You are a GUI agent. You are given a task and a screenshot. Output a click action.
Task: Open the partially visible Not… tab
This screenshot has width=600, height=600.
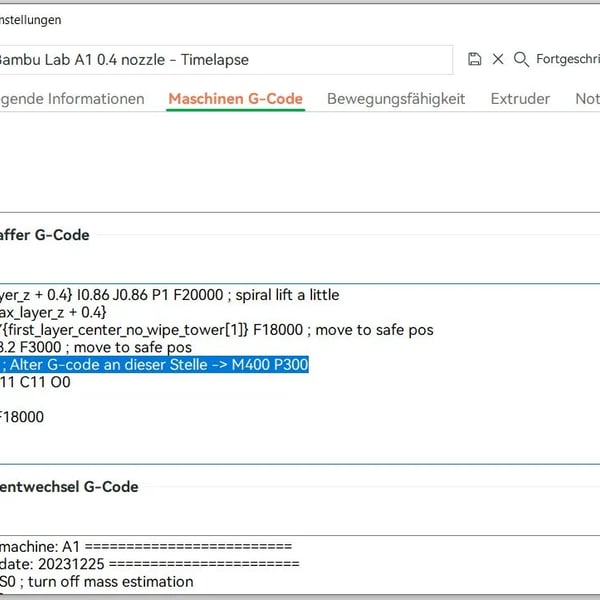pyautogui.click(x=587, y=99)
